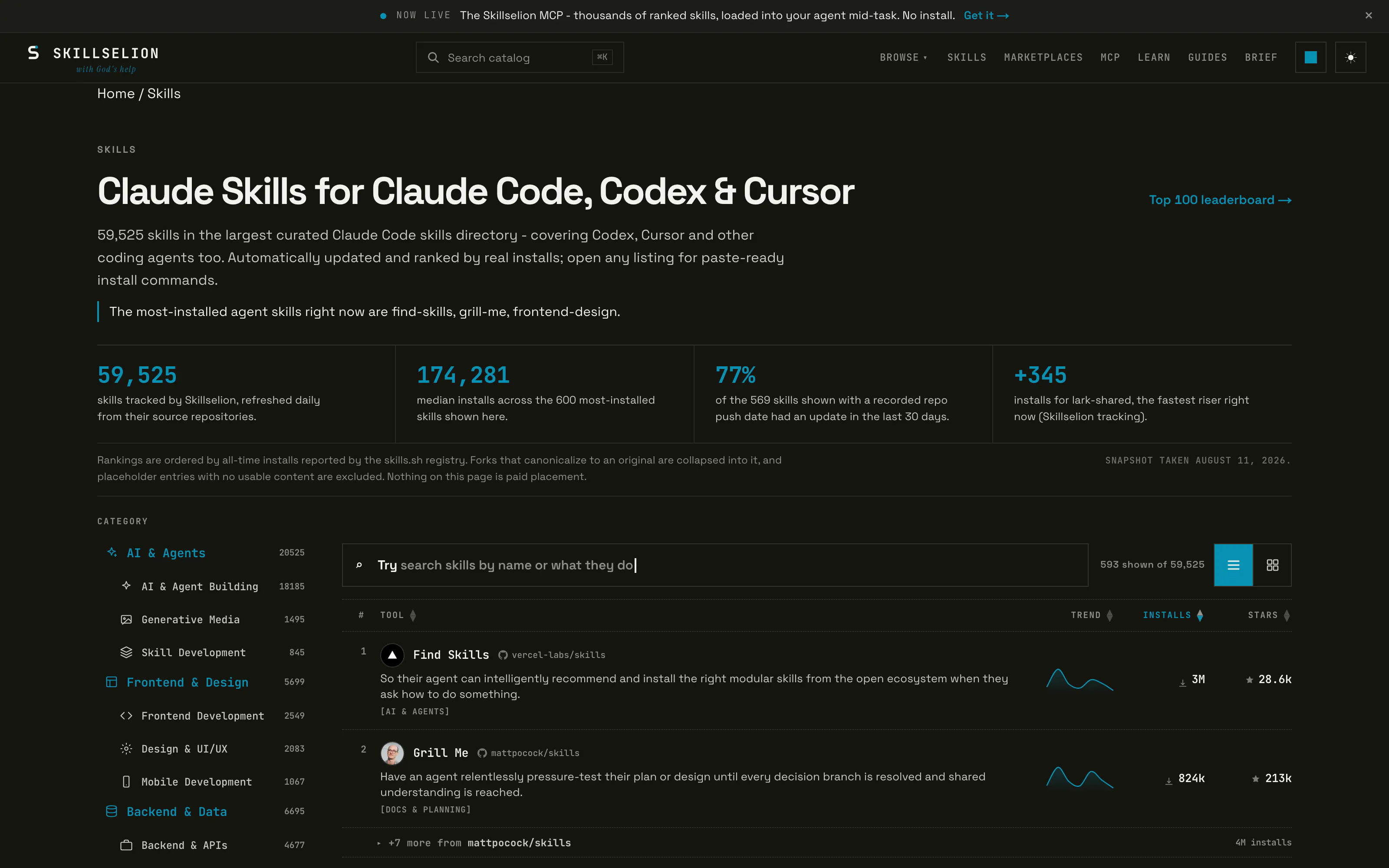This screenshot has width=1389, height=868.
Task: Click the [DOCS & PLANNING] tag
Action: coord(425,810)
